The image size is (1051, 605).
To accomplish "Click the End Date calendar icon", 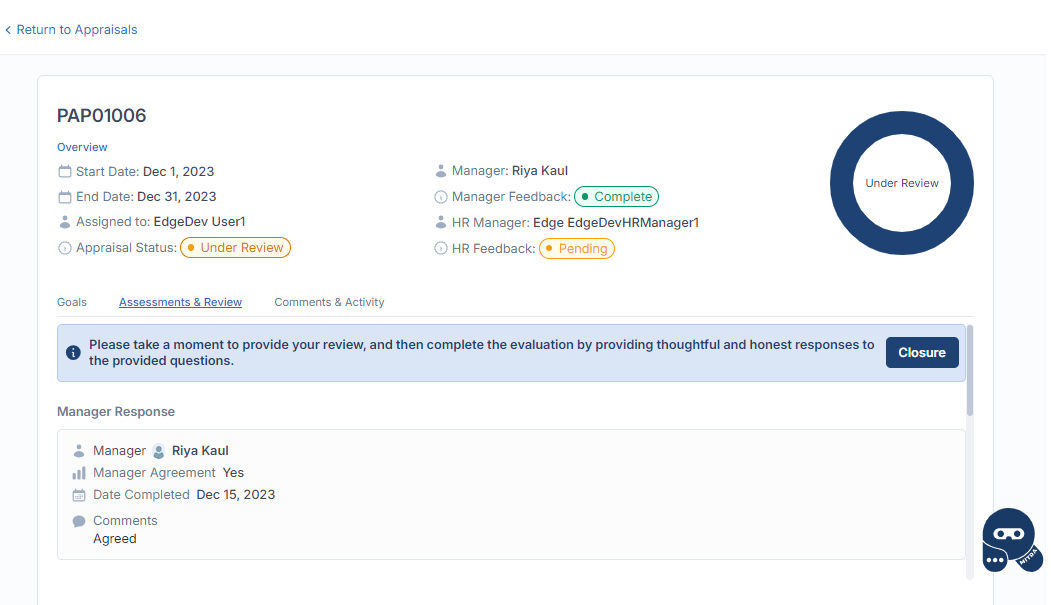I will [65, 197].
